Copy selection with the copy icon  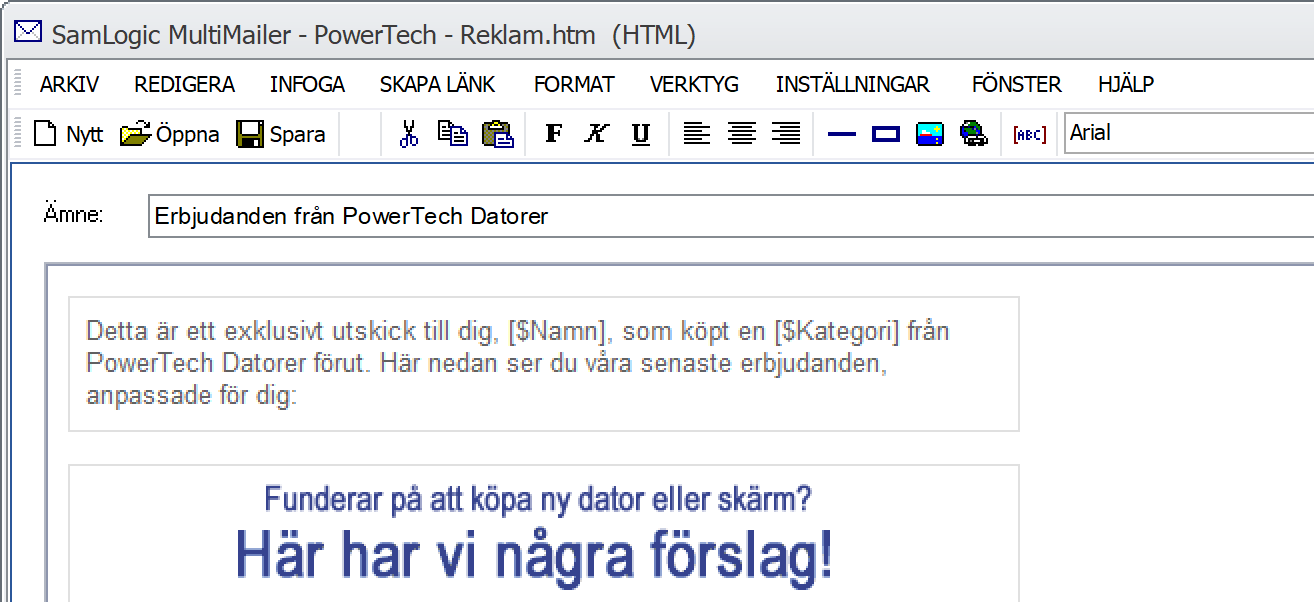(453, 134)
